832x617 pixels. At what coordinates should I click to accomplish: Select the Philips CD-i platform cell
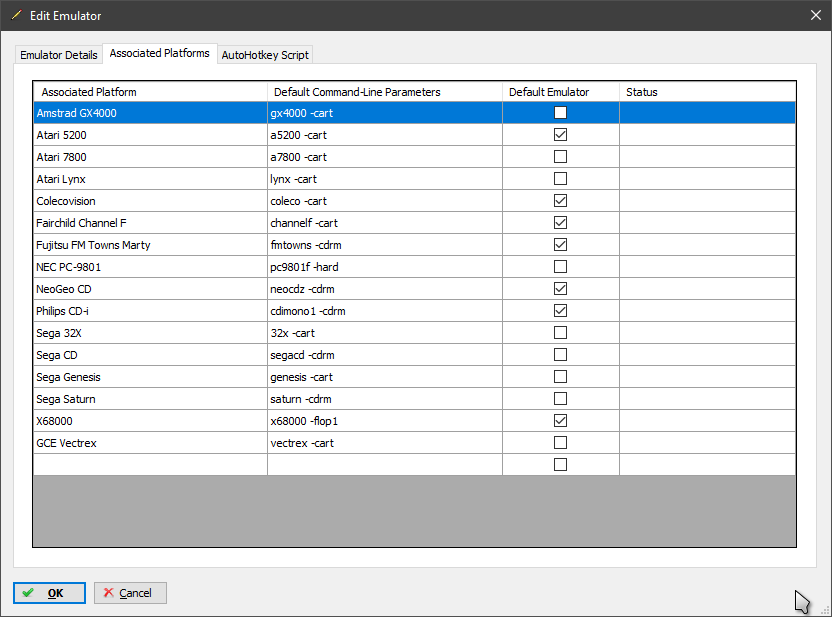150,311
